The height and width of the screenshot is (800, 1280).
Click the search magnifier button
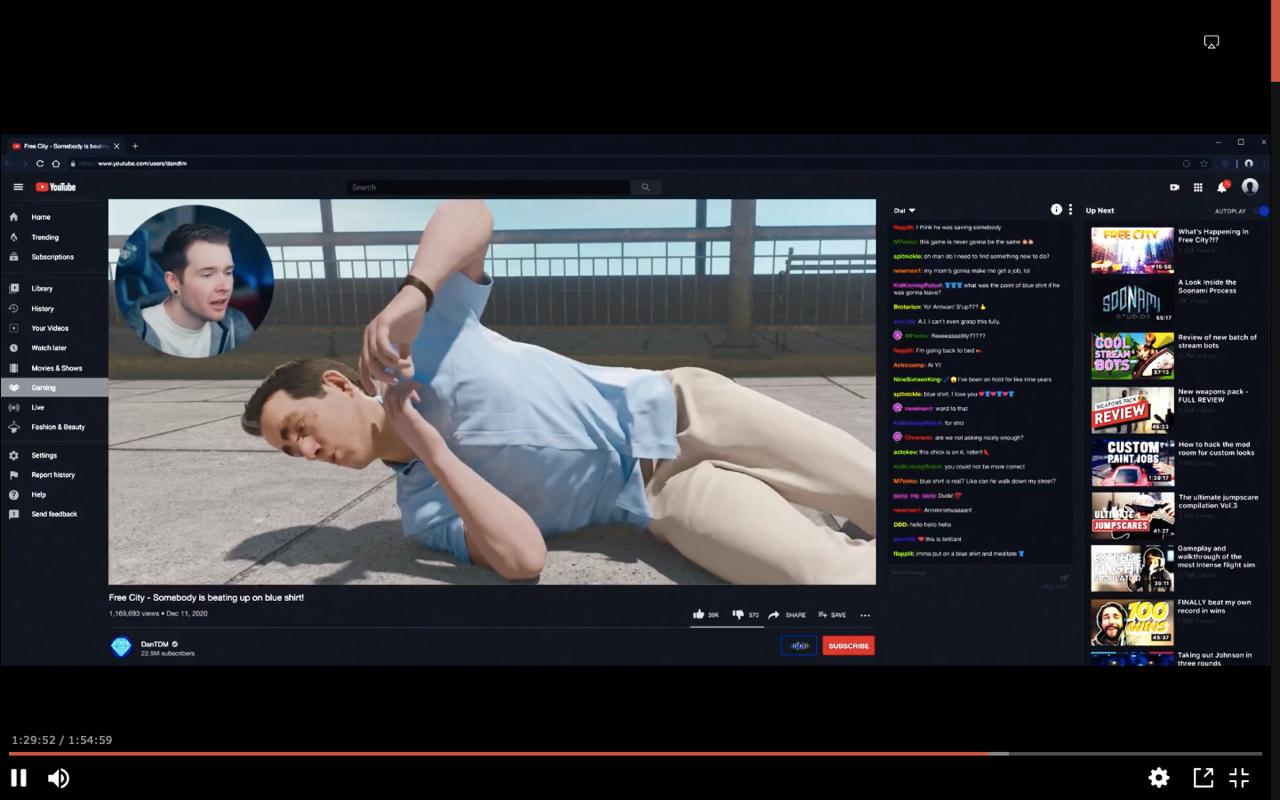tap(645, 187)
